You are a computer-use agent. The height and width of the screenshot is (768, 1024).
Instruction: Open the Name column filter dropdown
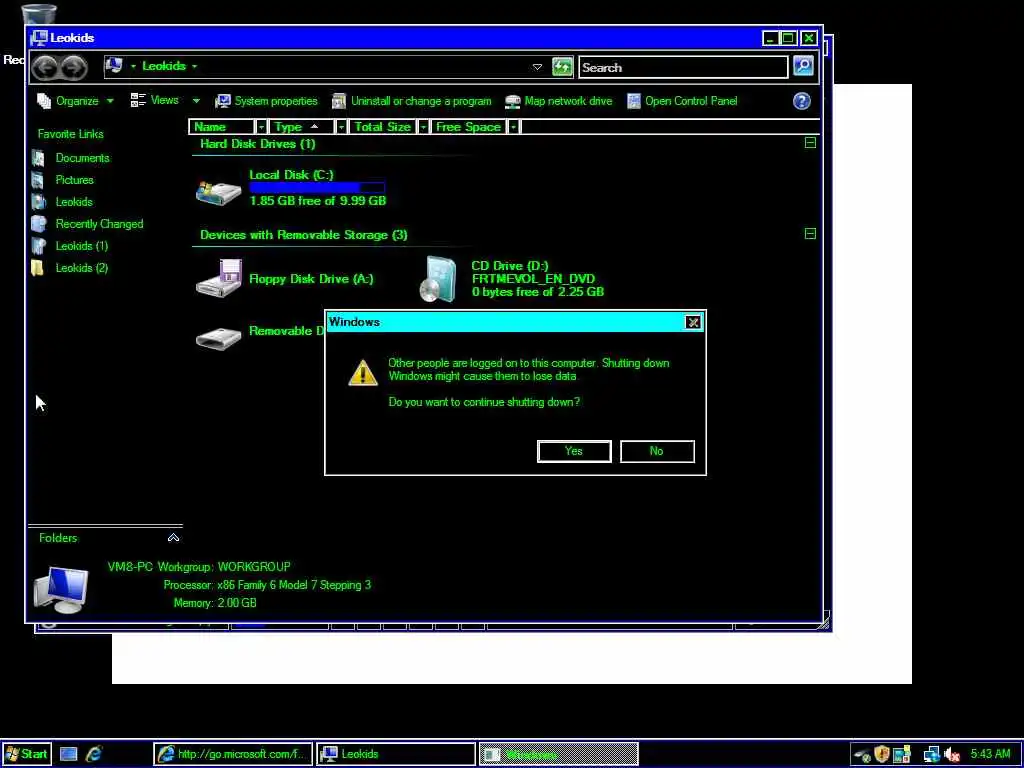tap(261, 127)
